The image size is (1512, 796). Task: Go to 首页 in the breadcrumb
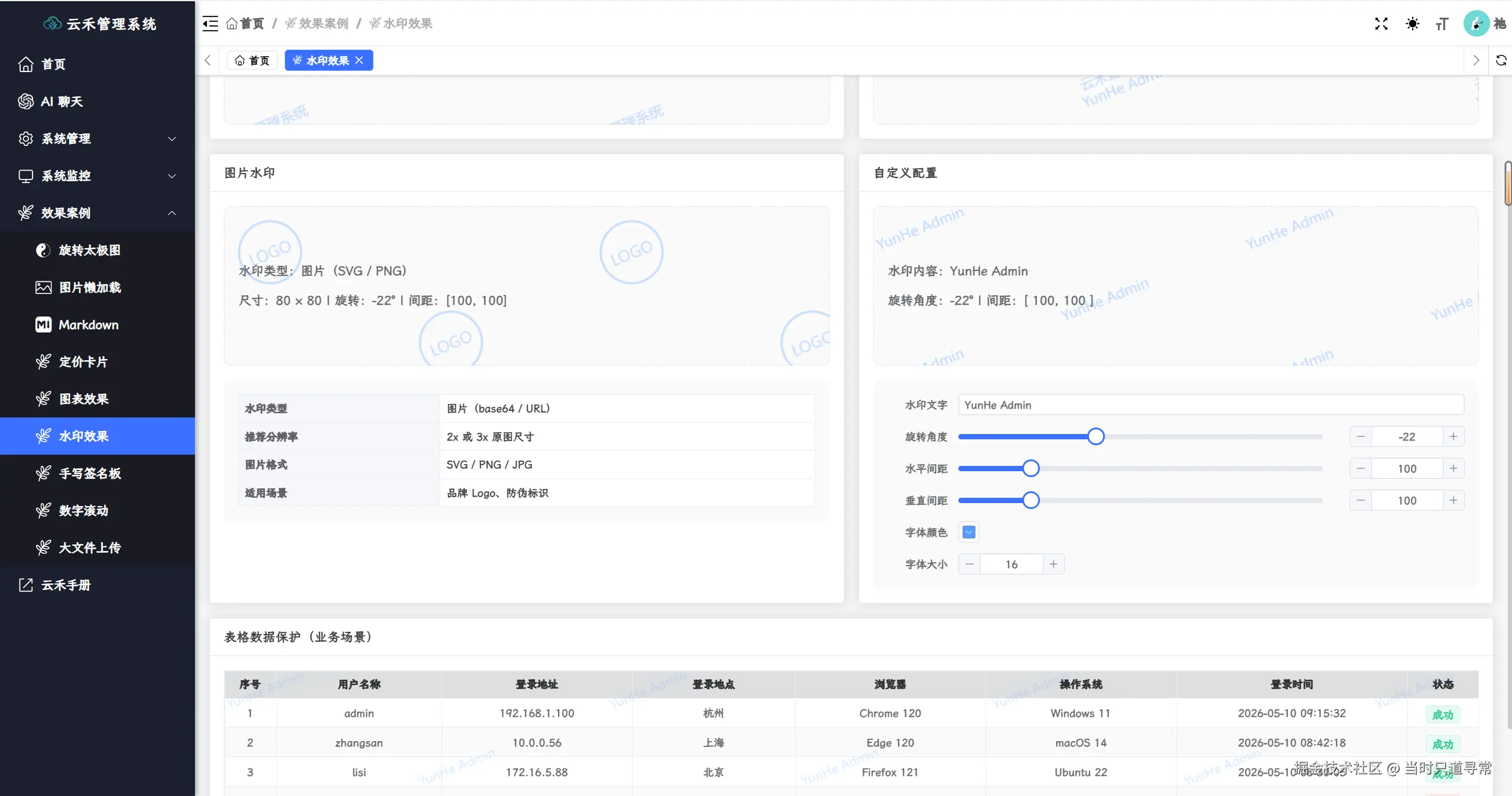click(x=245, y=24)
